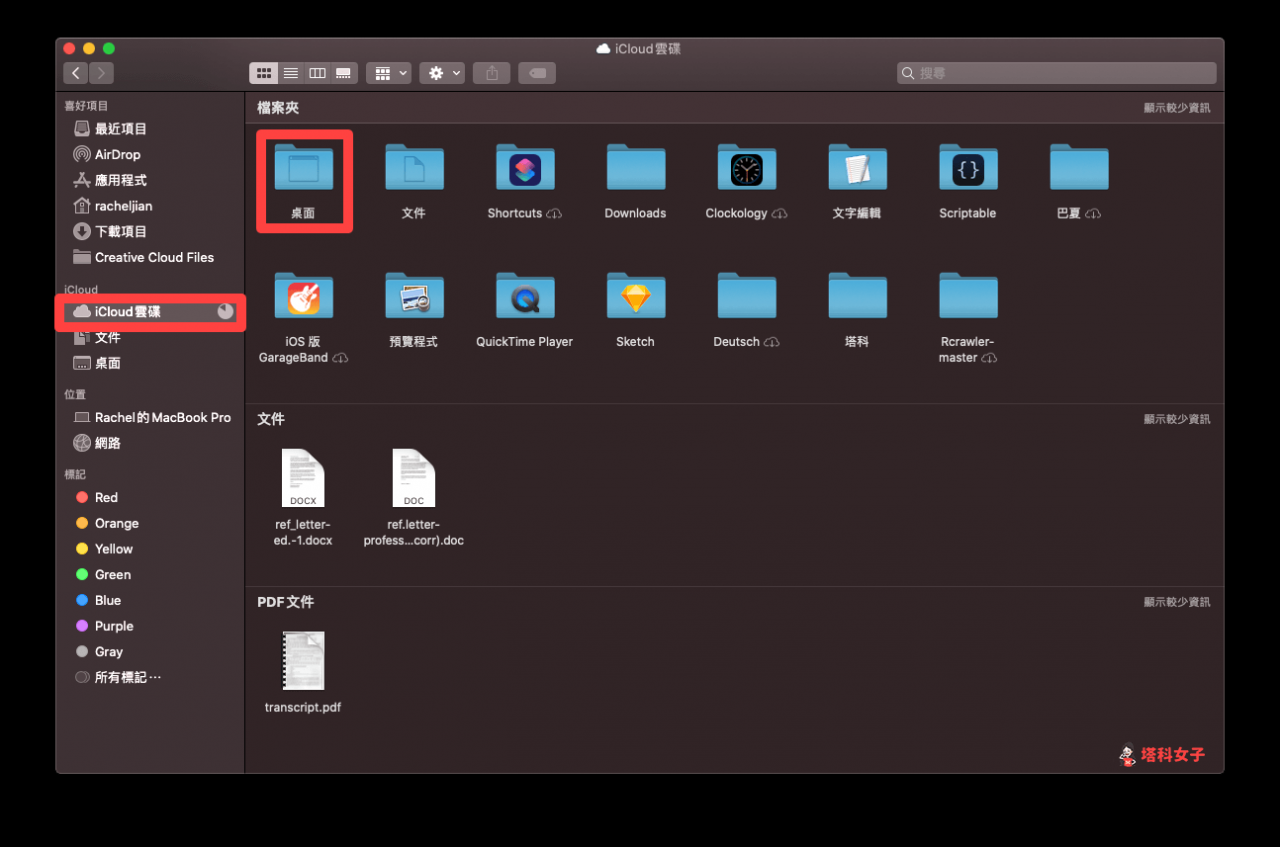Select the Scriptable folder

tap(968, 166)
